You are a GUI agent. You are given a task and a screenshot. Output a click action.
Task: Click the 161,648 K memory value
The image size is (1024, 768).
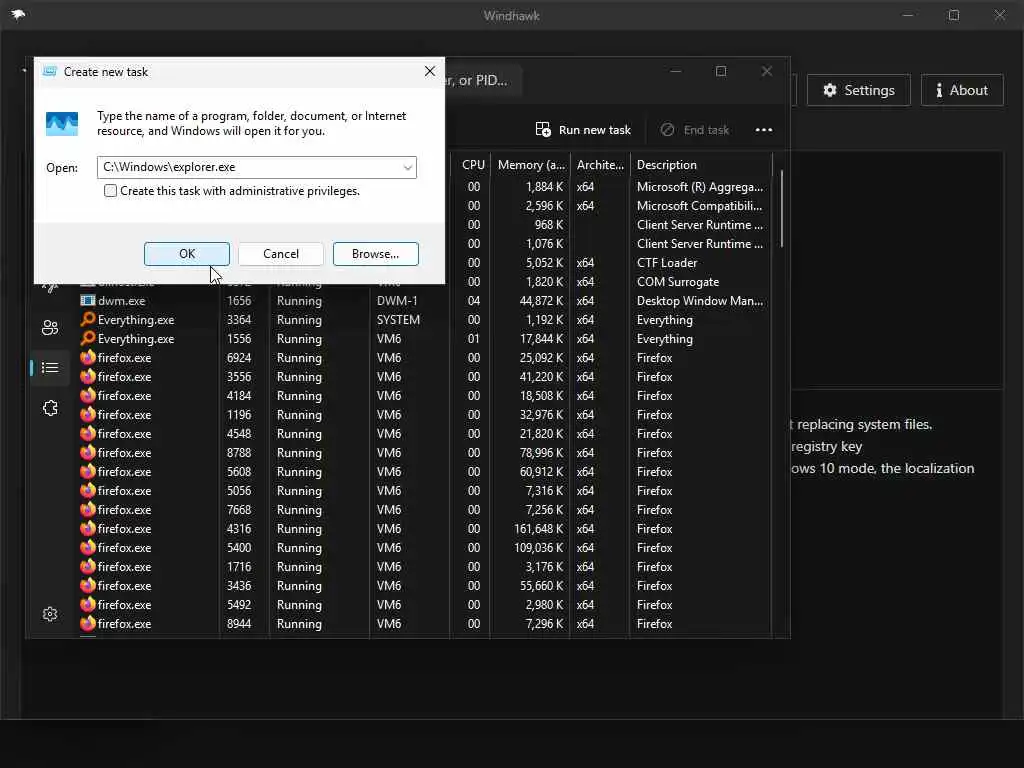click(x=538, y=529)
